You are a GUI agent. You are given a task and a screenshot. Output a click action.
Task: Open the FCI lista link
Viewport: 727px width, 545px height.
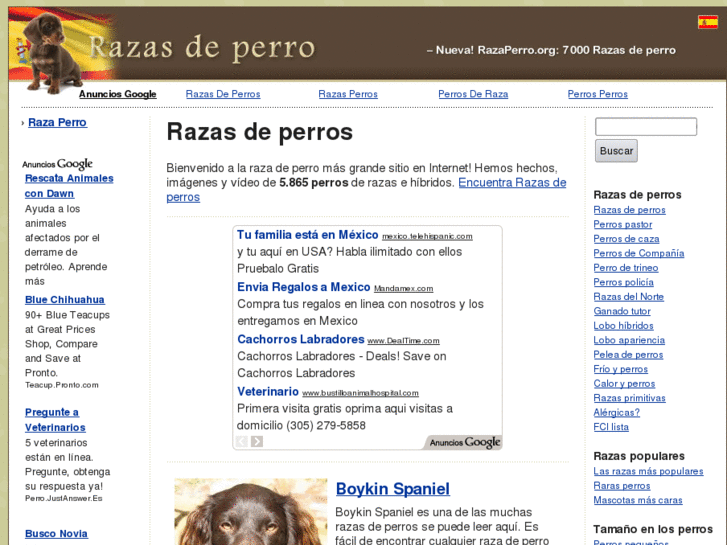pyautogui.click(x=611, y=427)
